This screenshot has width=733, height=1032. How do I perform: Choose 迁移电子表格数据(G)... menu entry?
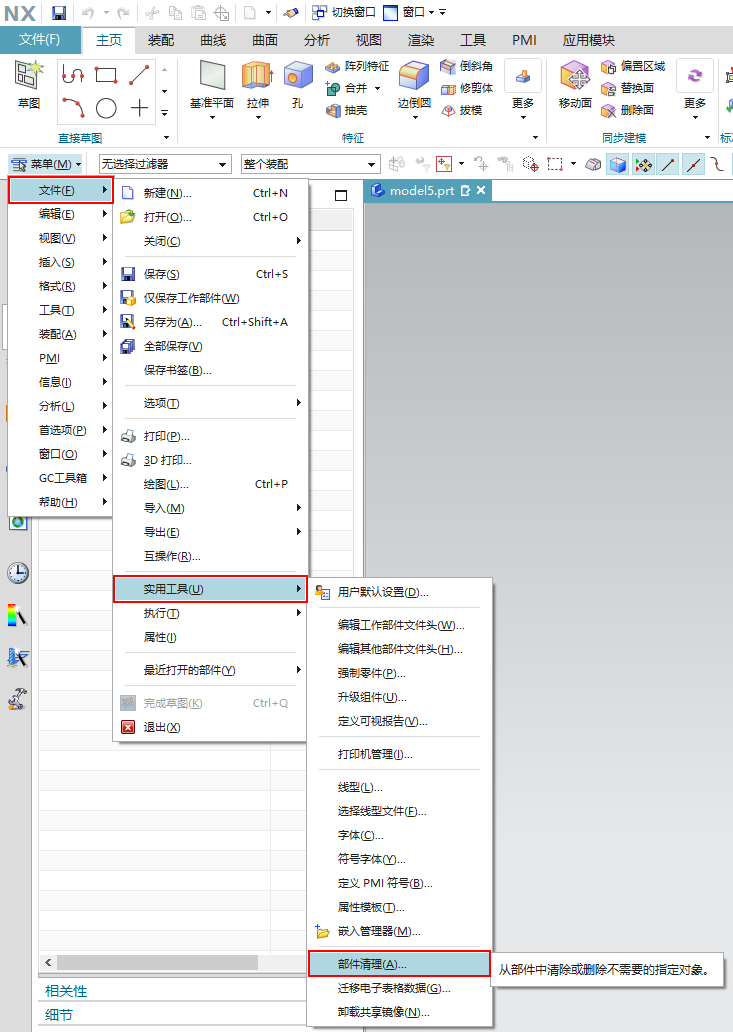click(399, 988)
